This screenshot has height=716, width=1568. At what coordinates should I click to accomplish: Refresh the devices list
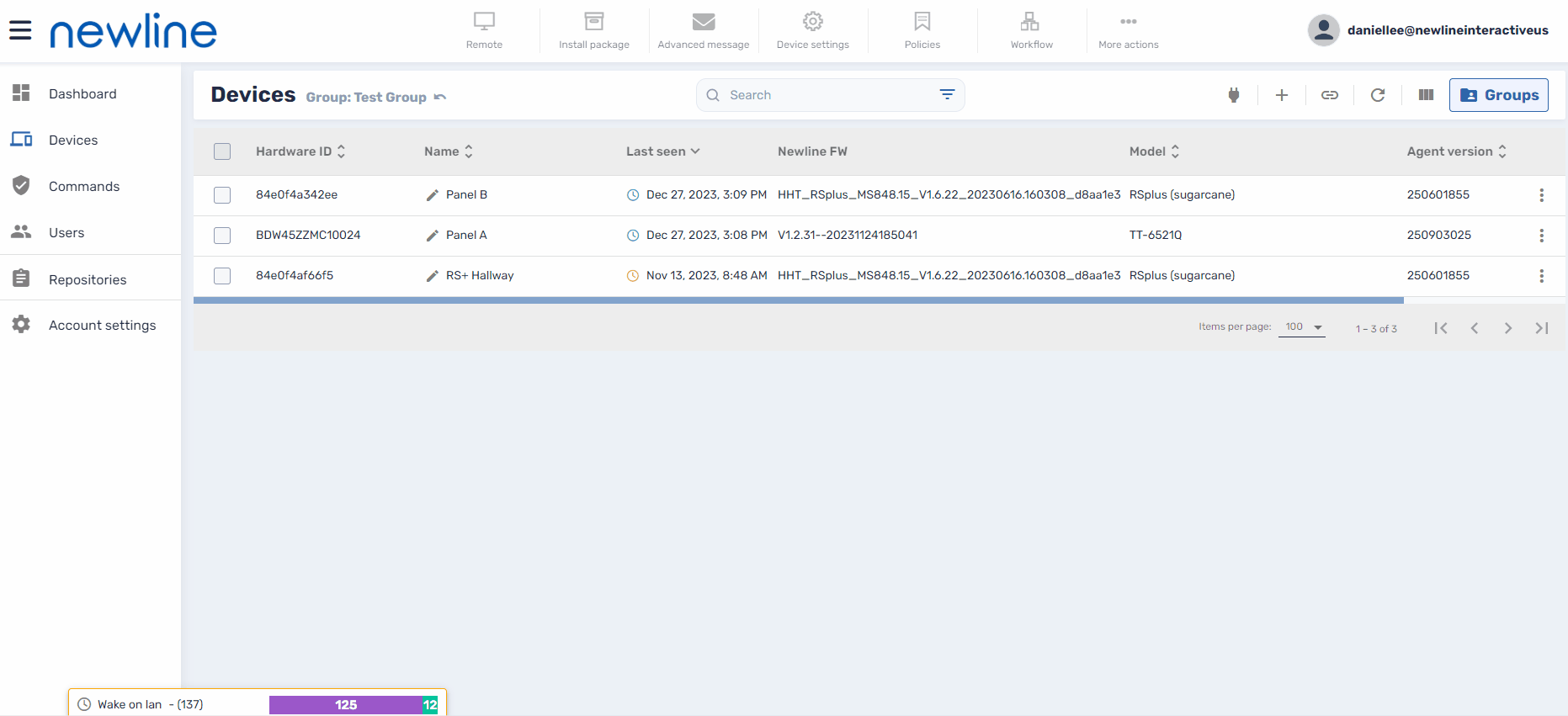coord(1378,95)
